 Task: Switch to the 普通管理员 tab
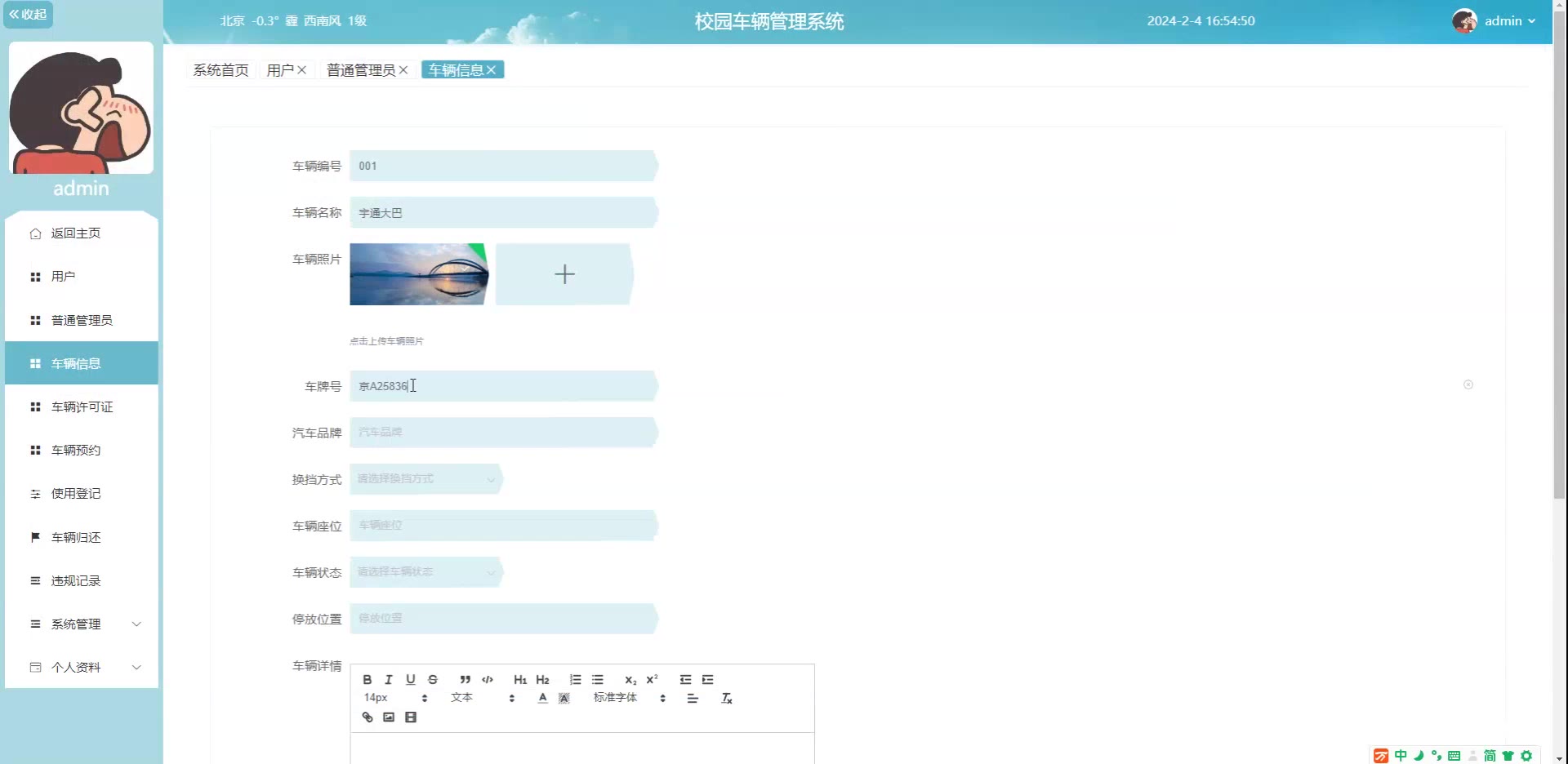[361, 70]
